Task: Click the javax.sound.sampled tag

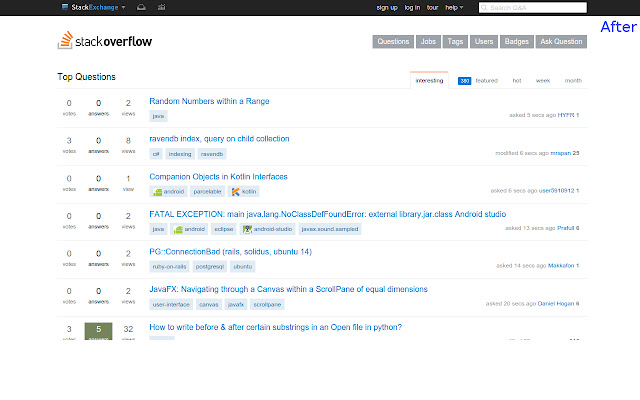Action: tap(330, 229)
